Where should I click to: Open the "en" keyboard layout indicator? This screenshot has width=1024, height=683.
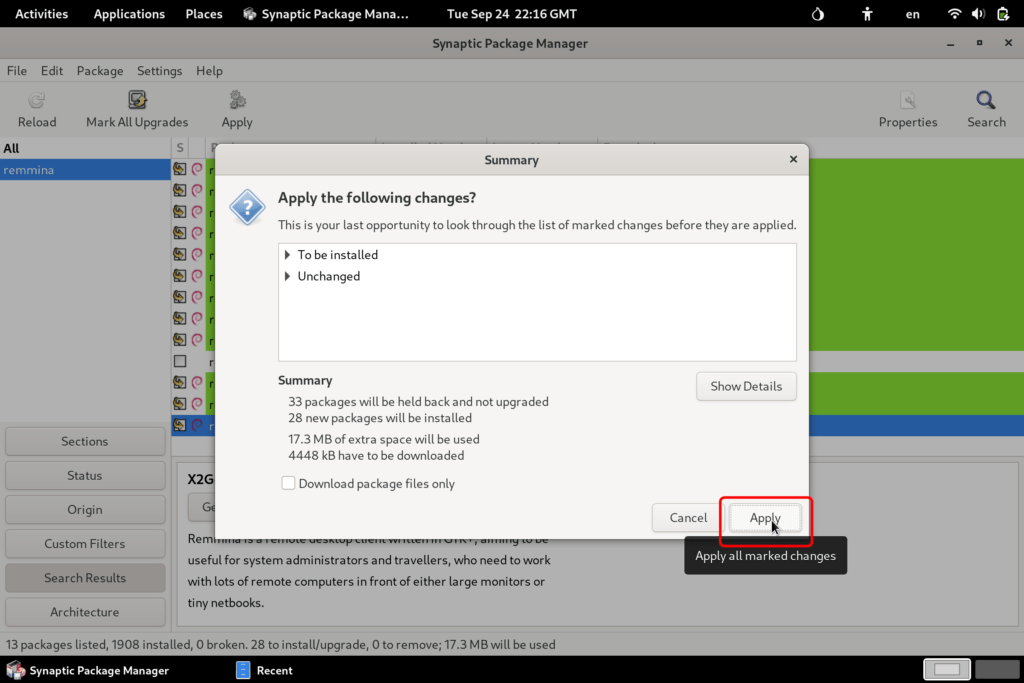click(912, 14)
